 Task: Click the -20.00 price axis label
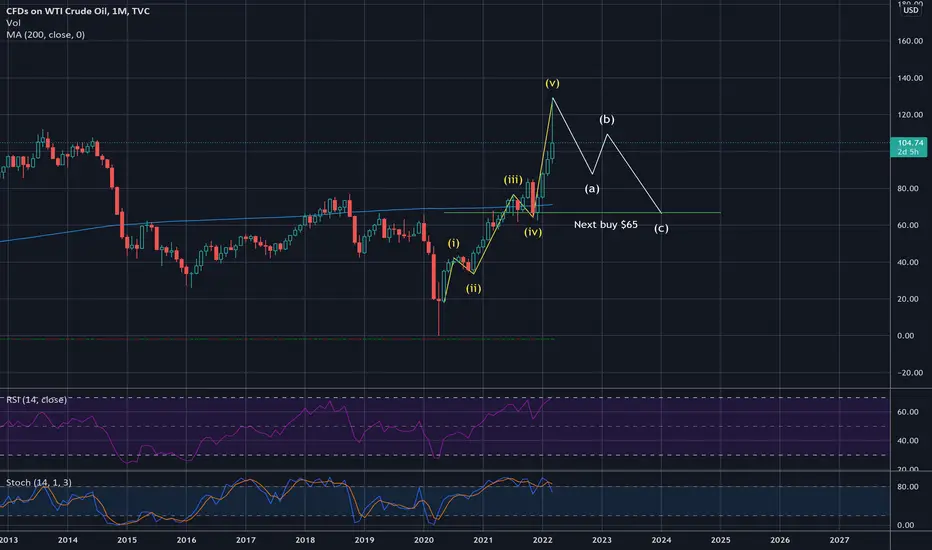(x=910, y=373)
